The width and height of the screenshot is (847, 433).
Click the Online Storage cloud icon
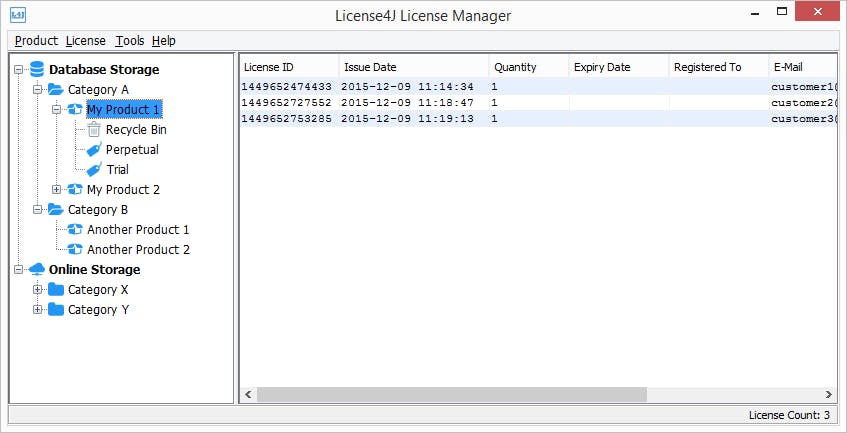[x=37, y=269]
